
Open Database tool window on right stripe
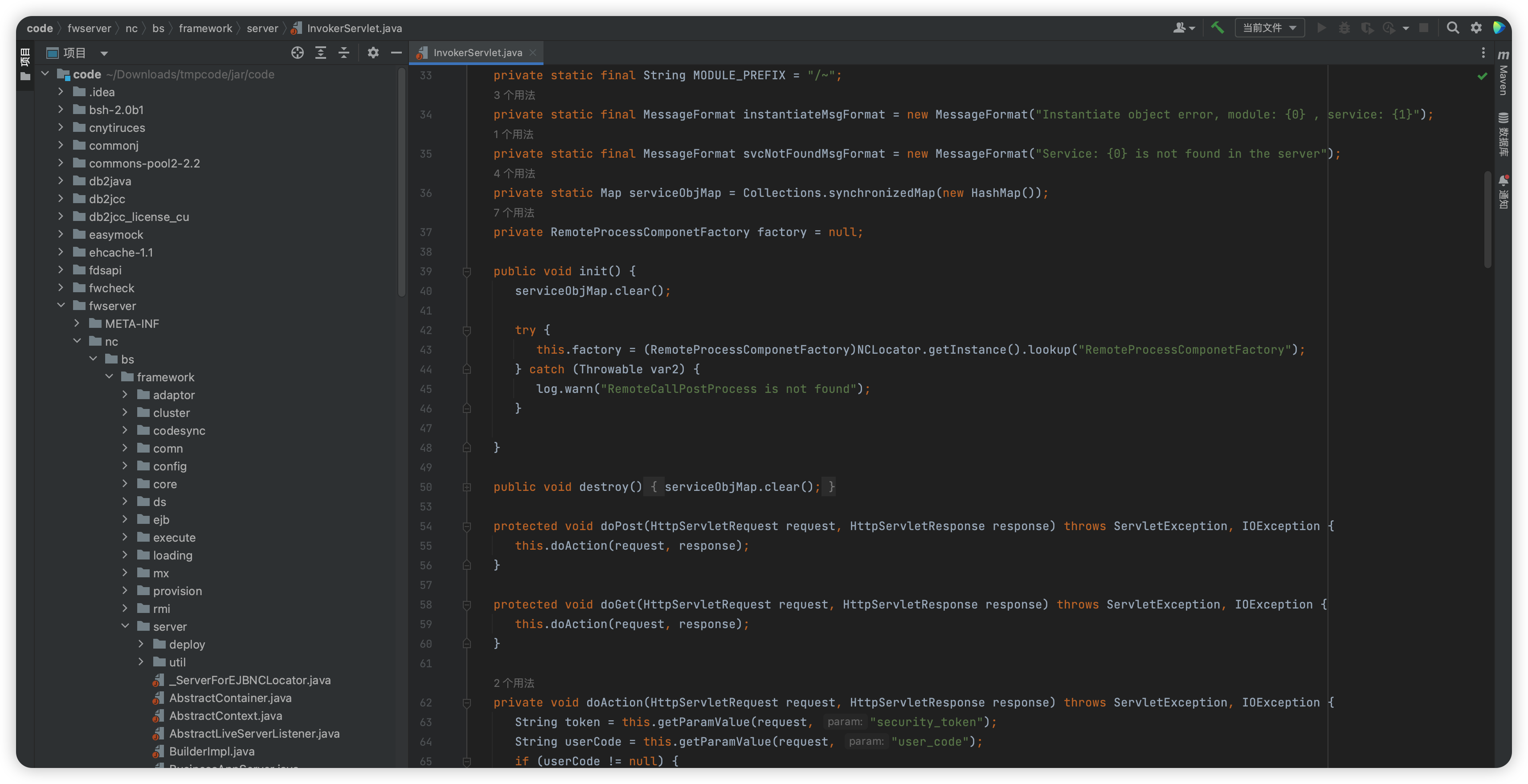pyautogui.click(x=1503, y=135)
